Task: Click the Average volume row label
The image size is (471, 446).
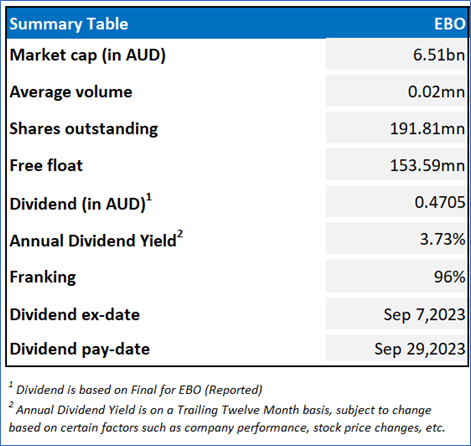Action: pyautogui.click(x=71, y=92)
